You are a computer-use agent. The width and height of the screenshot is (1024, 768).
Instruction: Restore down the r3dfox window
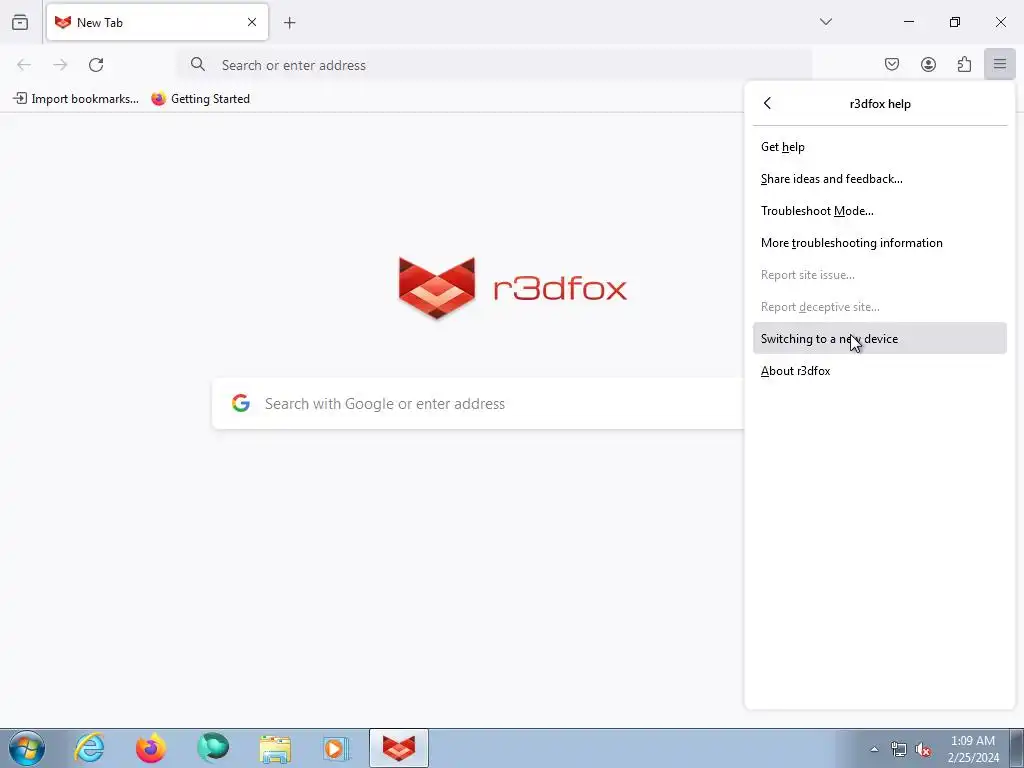pyautogui.click(x=955, y=22)
